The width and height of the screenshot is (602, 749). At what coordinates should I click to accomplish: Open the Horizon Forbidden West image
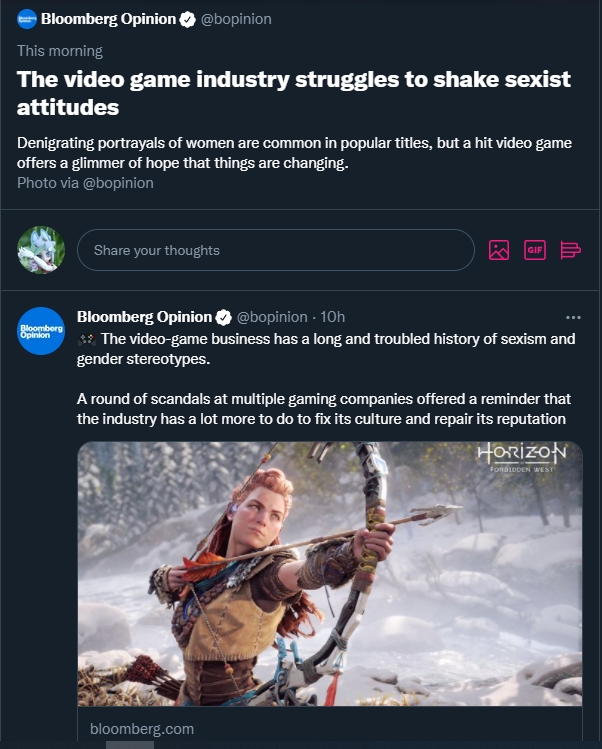click(x=330, y=574)
